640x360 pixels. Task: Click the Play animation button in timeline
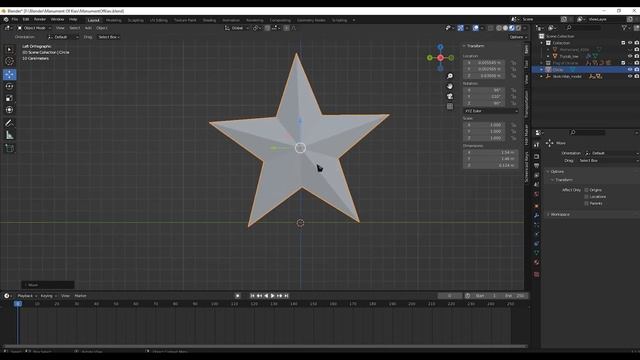point(273,296)
